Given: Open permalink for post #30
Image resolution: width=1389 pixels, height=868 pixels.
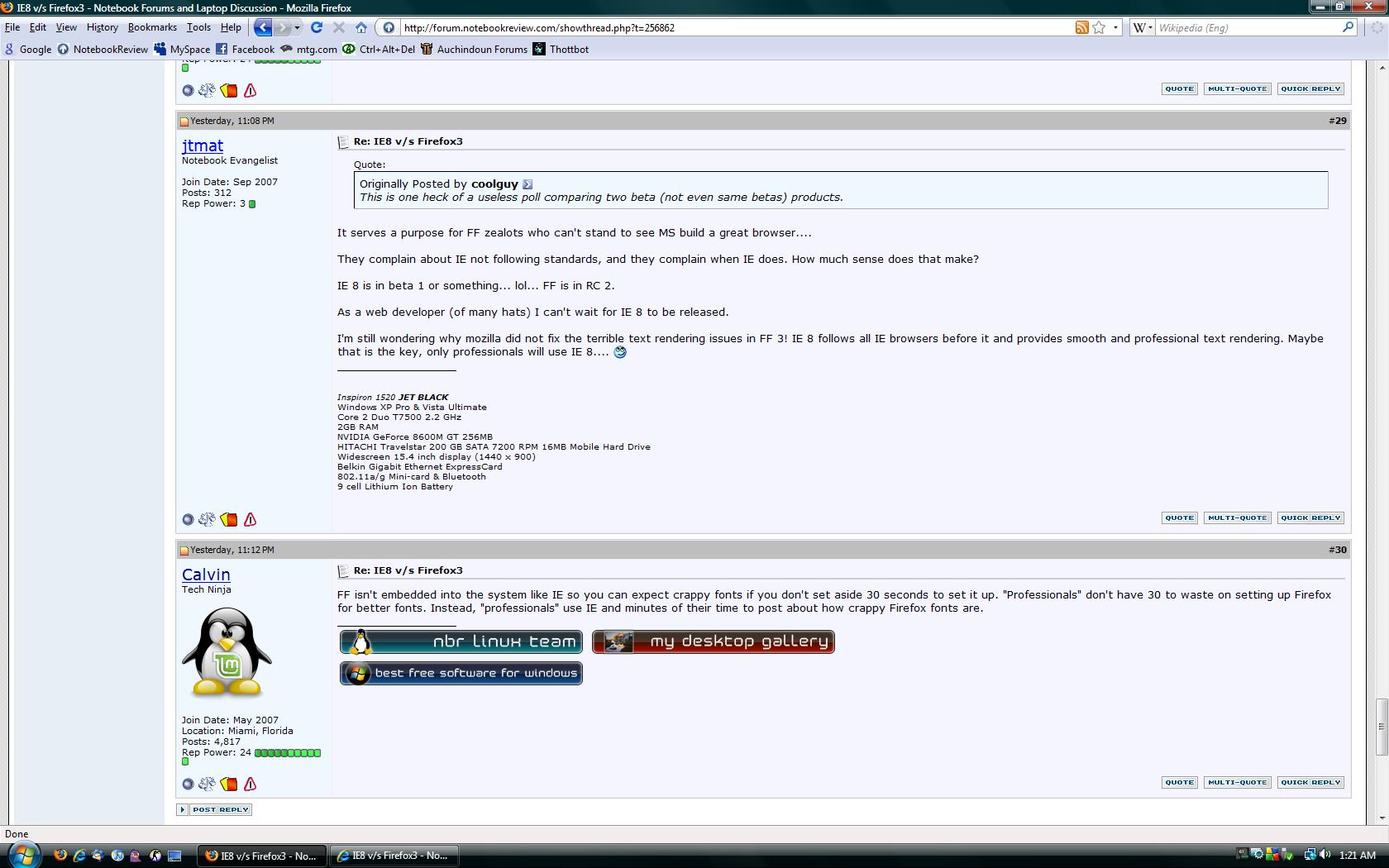Looking at the screenshot, I should [x=1338, y=550].
